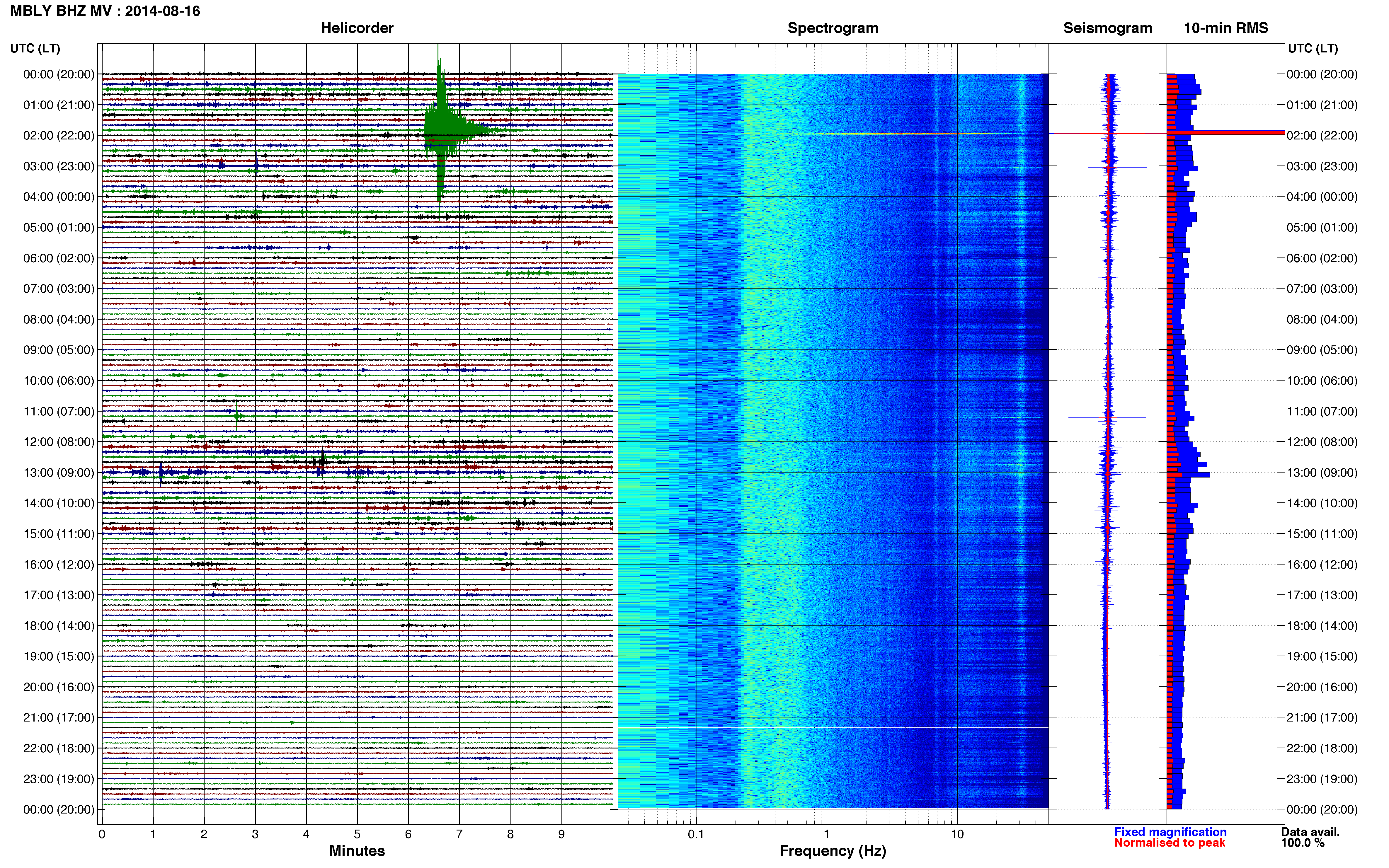Click '02:00 (22:00)' on the right time axis

[x=1322, y=135]
